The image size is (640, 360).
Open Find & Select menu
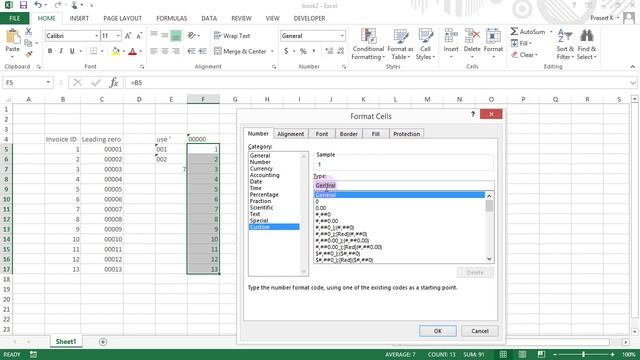pyautogui.click(x=587, y=44)
